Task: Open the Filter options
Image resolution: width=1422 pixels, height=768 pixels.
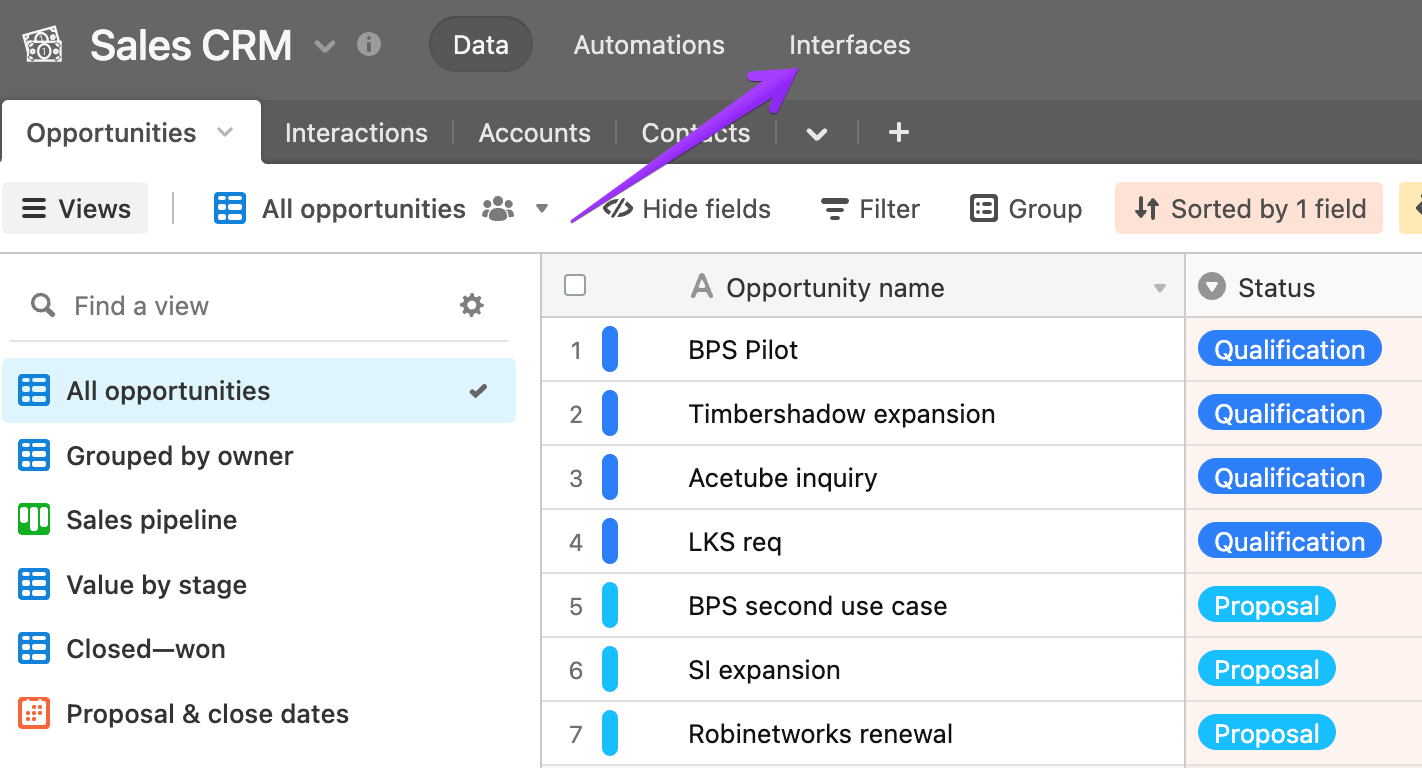Action: [870, 209]
